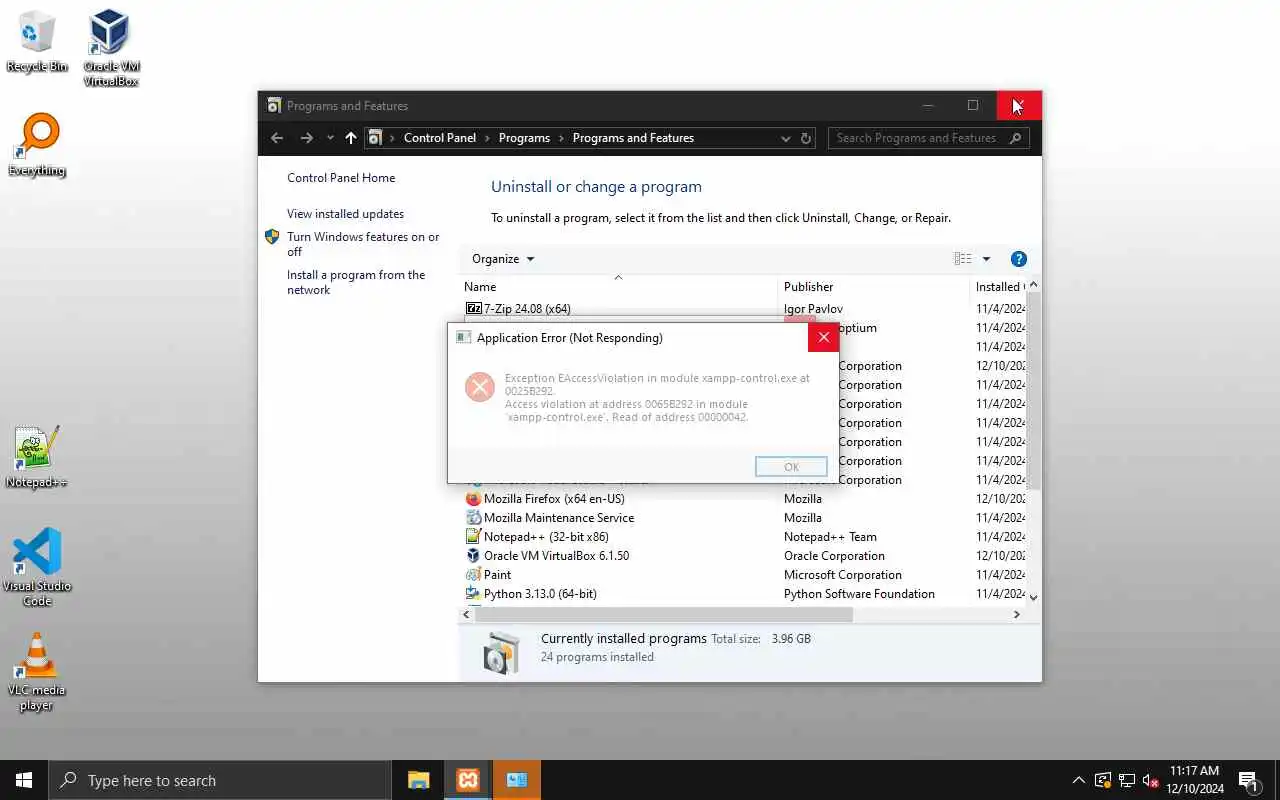Click the Python Software Foundation publisher cell
Screen dimensions: 1280x800
click(x=859, y=594)
